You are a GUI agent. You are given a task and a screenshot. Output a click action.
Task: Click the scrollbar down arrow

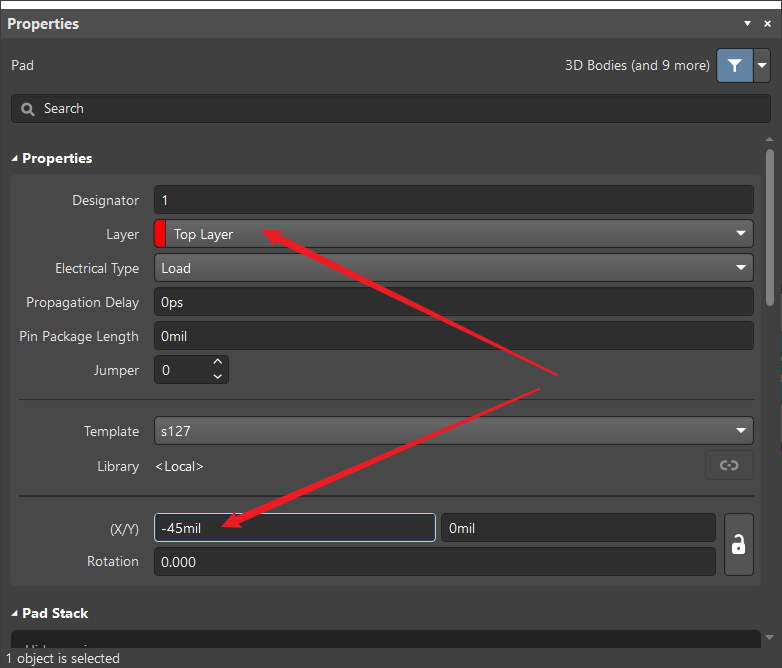pyautogui.click(x=770, y=637)
